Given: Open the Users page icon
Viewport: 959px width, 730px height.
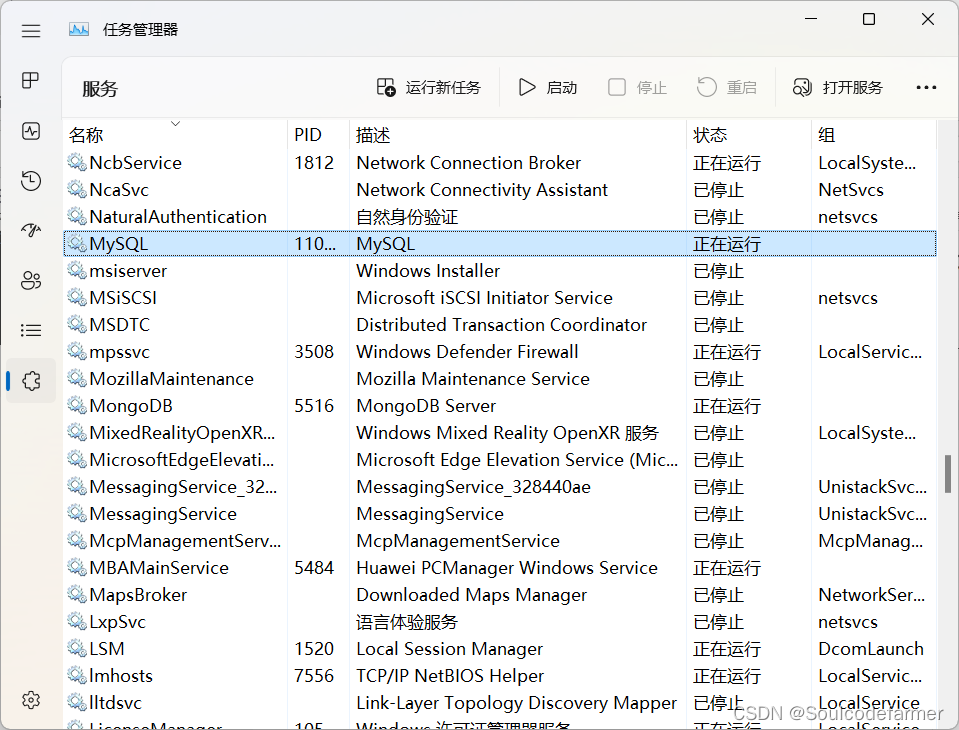Looking at the screenshot, I should [31, 281].
